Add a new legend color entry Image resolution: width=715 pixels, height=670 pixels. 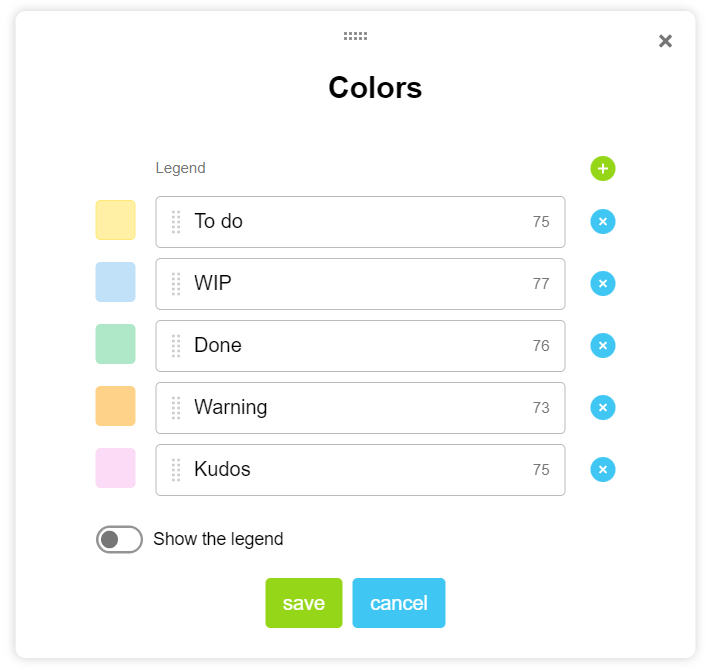[x=602, y=169]
